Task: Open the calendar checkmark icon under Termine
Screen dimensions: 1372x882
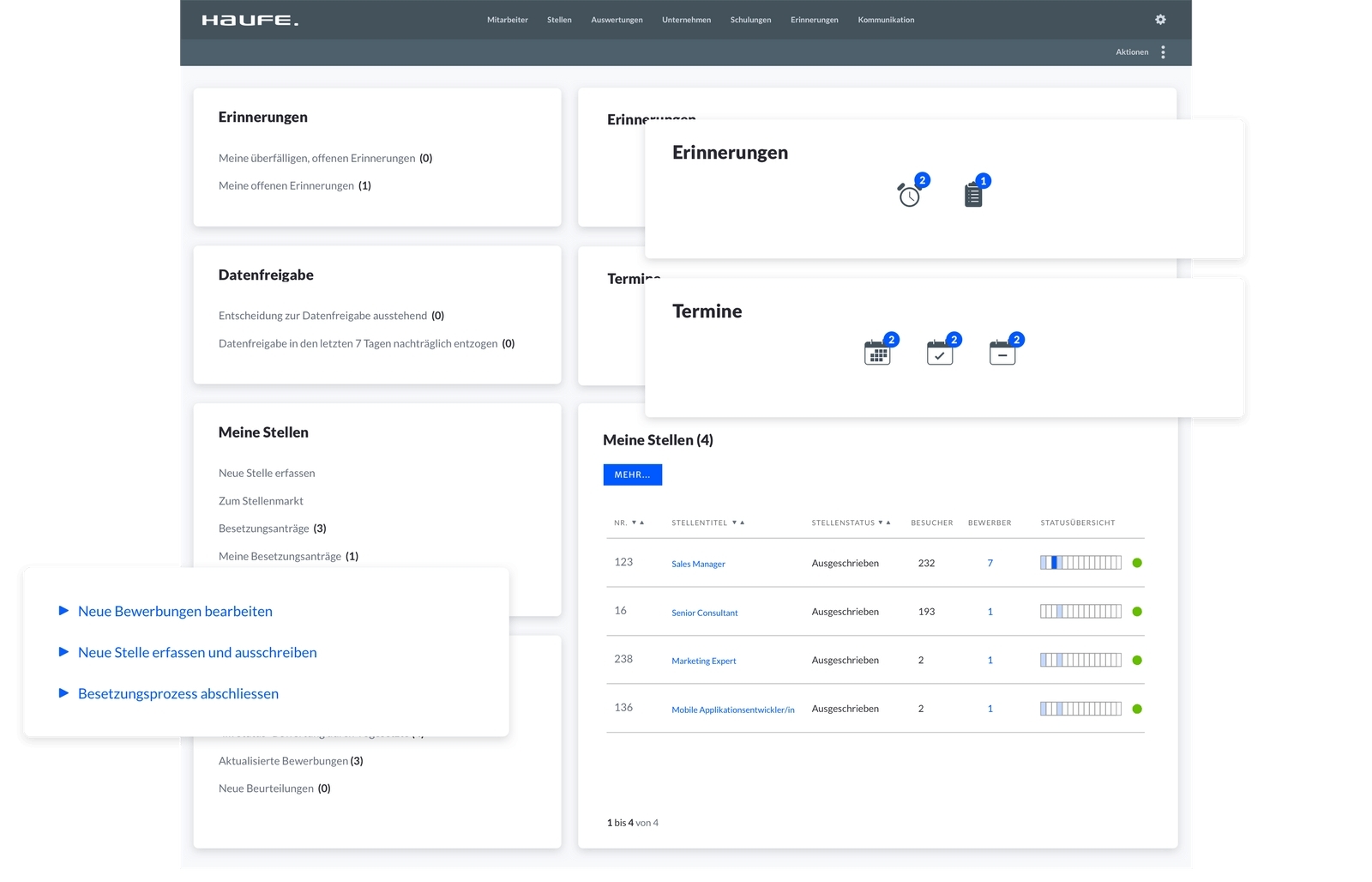Action: click(x=940, y=353)
